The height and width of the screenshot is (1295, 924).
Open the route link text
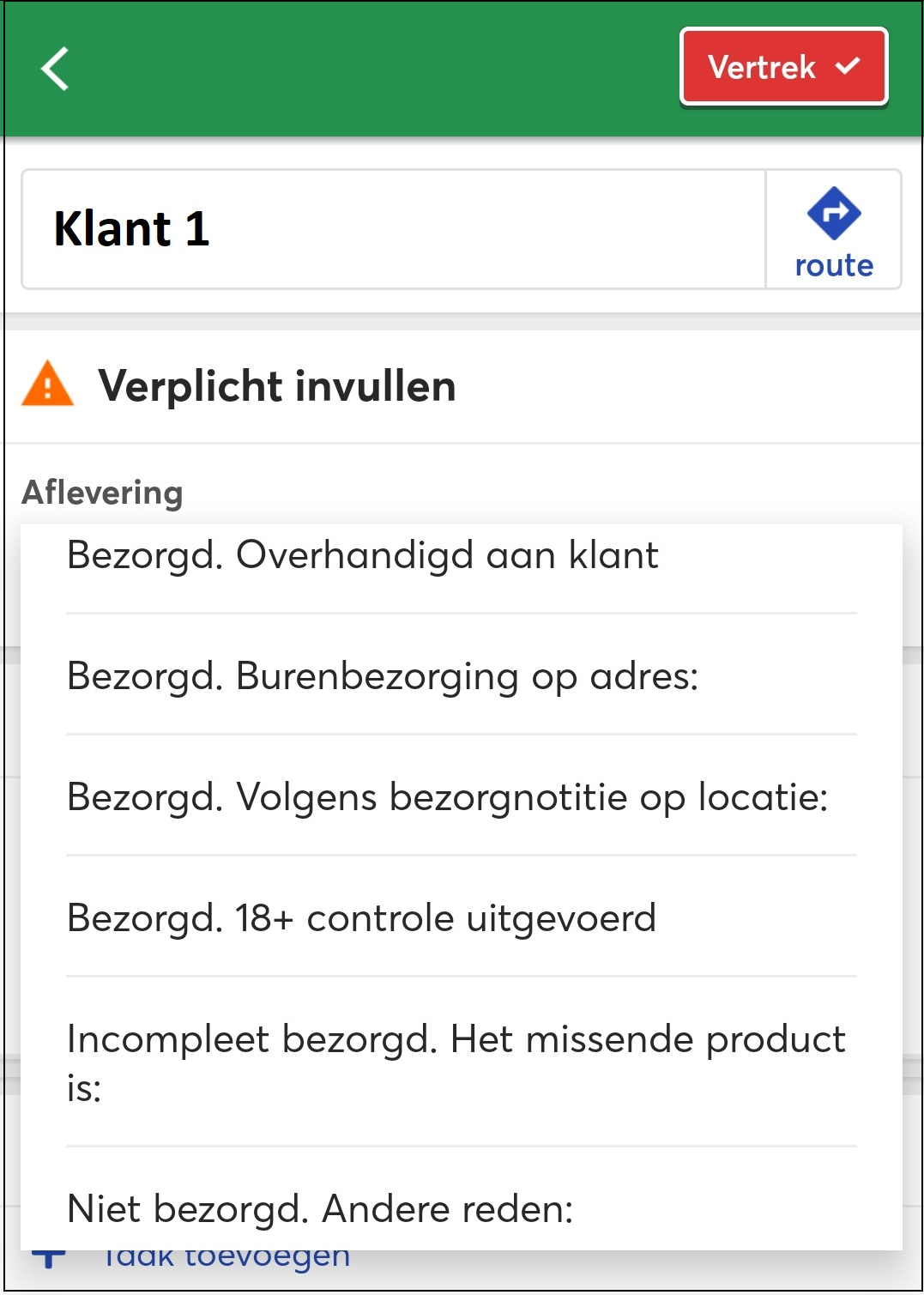[x=834, y=266]
